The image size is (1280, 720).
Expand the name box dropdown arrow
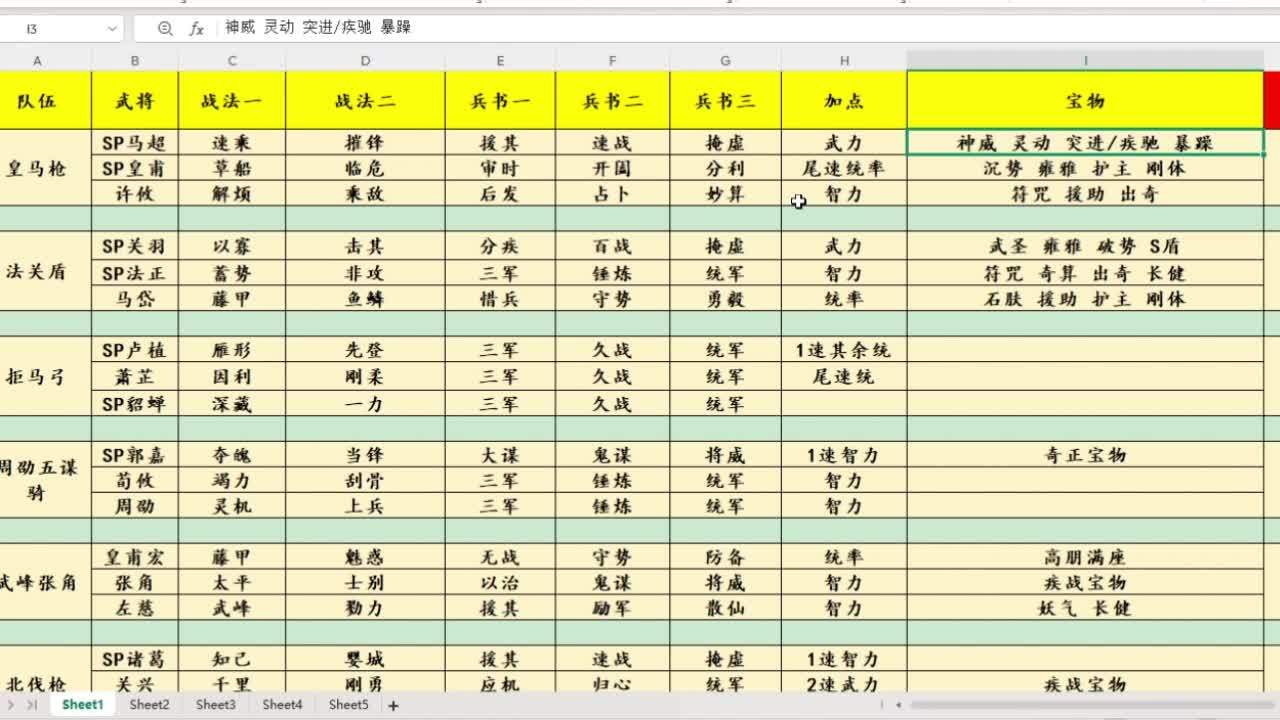(111, 29)
